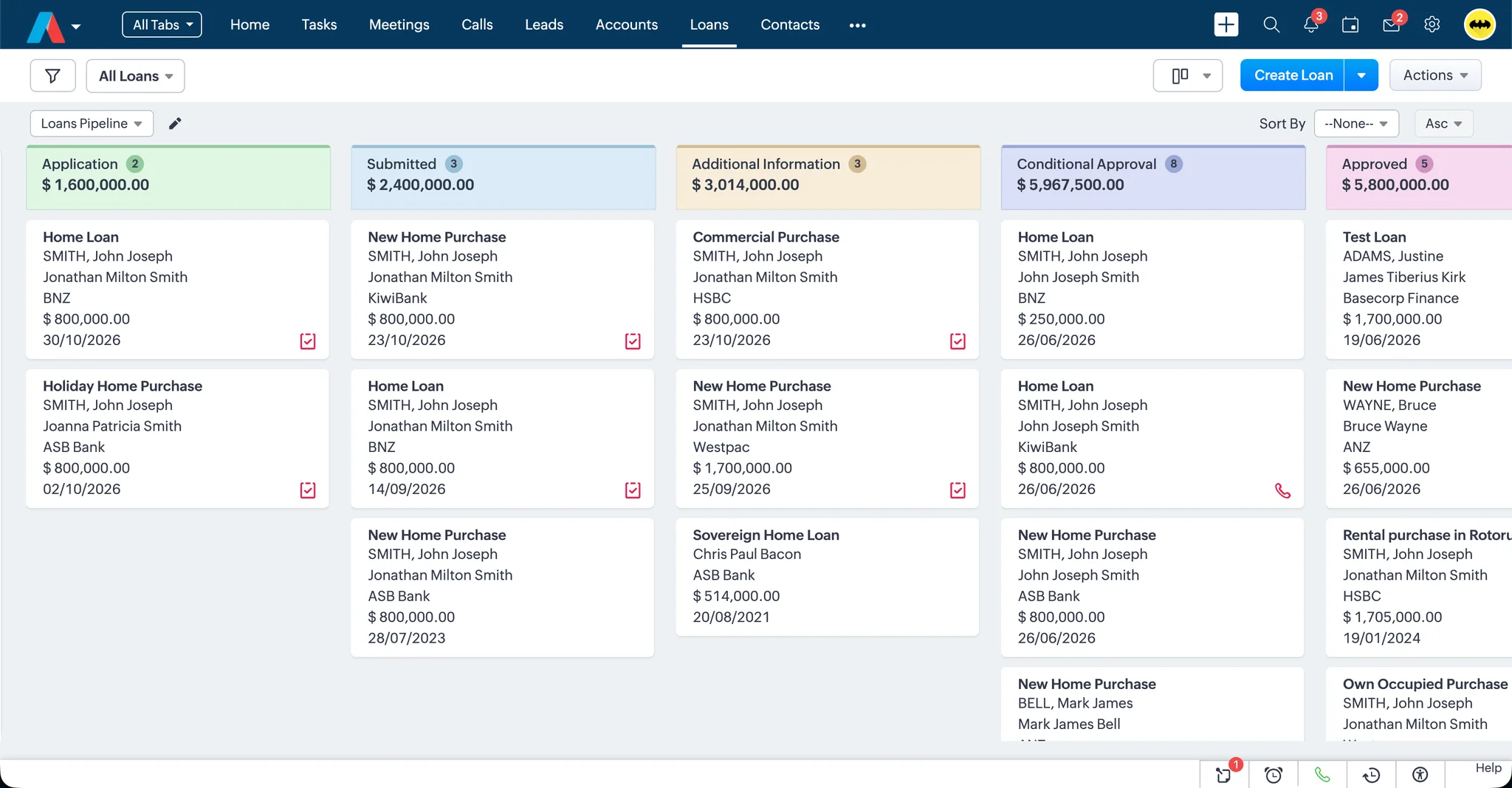Switch to the Leads tab
Viewport: 1512px width, 788px height.
point(544,24)
